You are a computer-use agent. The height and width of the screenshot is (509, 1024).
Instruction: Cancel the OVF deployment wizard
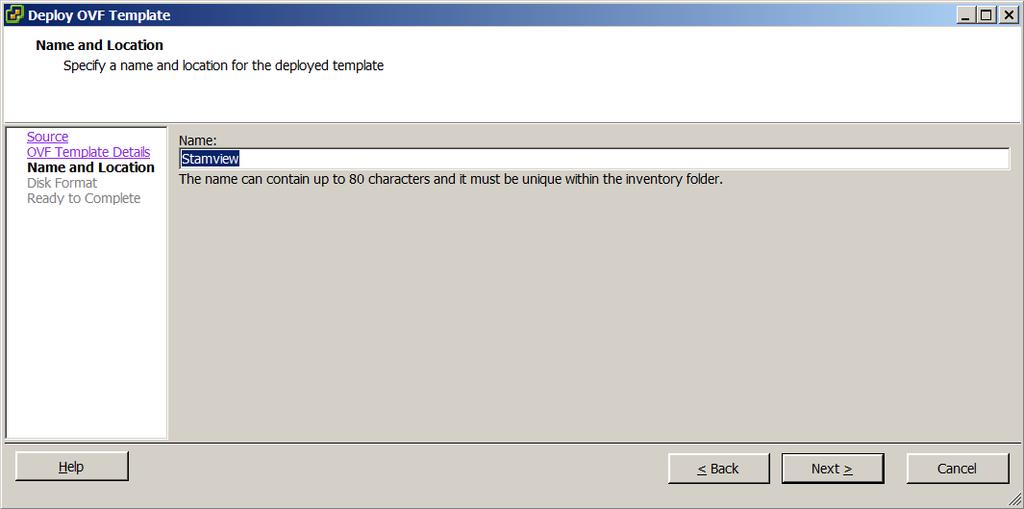click(x=957, y=468)
